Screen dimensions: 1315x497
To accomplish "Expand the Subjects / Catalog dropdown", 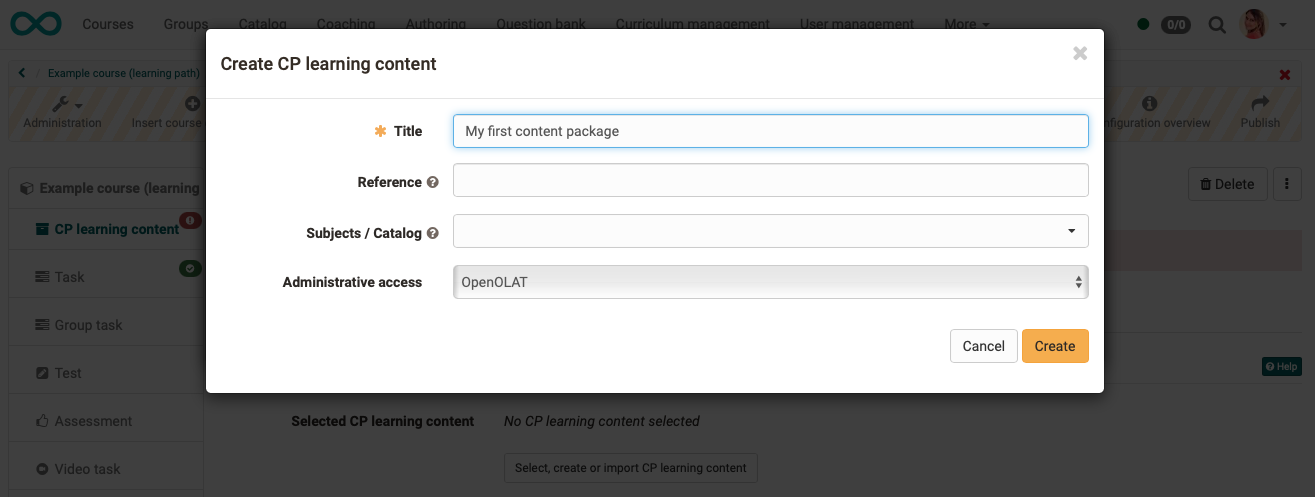I will point(770,231).
